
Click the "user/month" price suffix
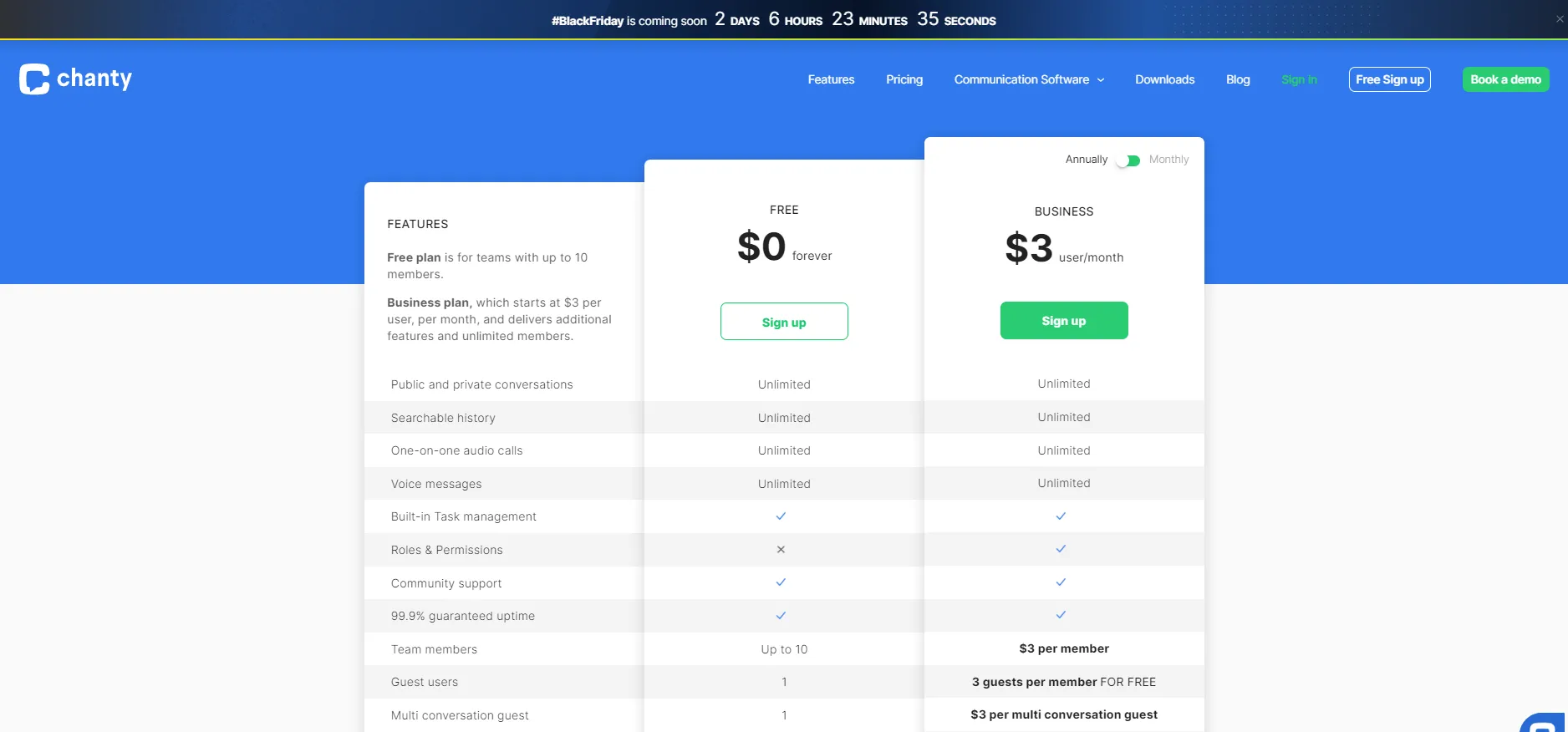pos(1091,257)
